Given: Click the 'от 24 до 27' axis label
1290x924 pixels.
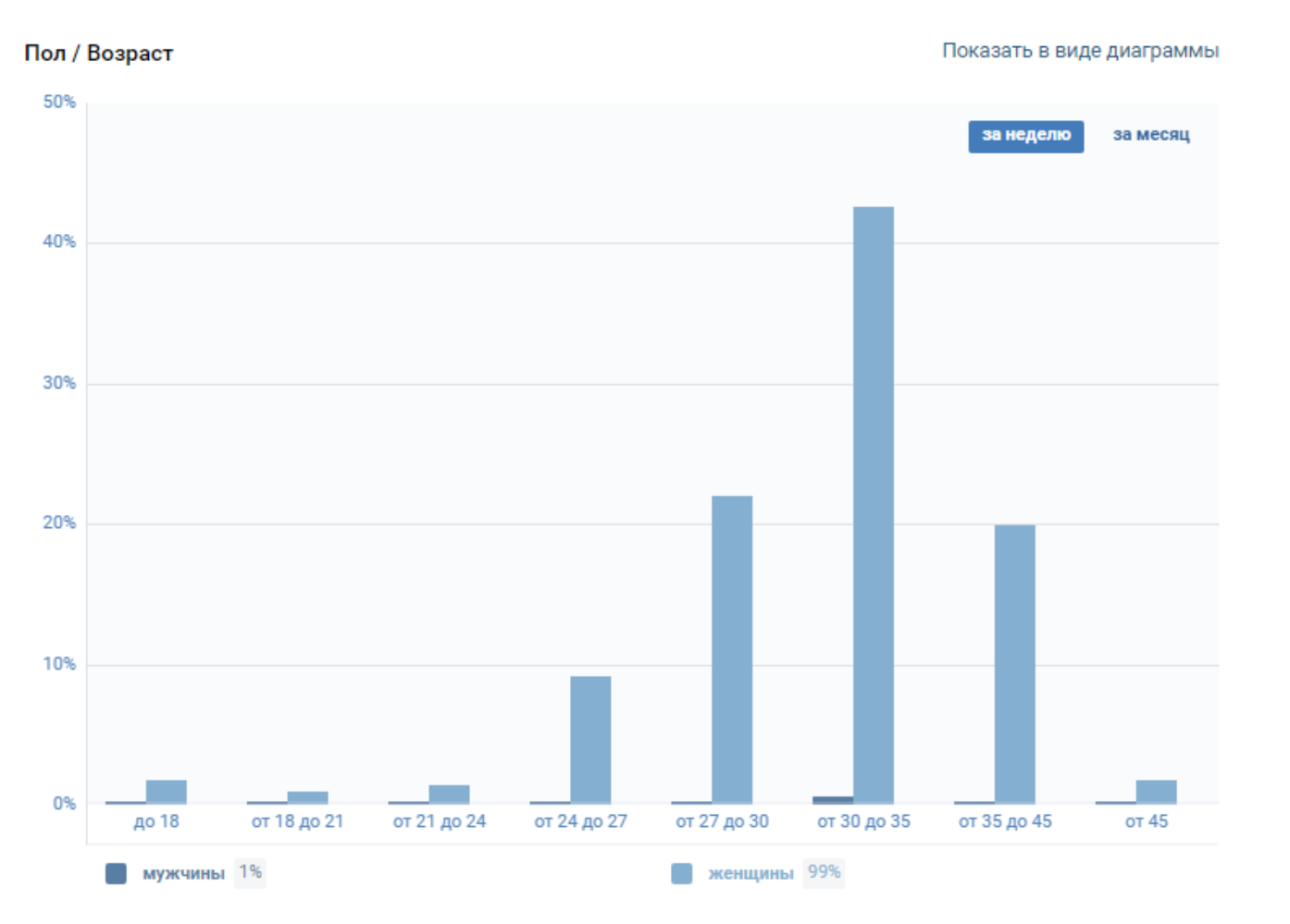Looking at the screenshot, I should (x=581, y=821).
